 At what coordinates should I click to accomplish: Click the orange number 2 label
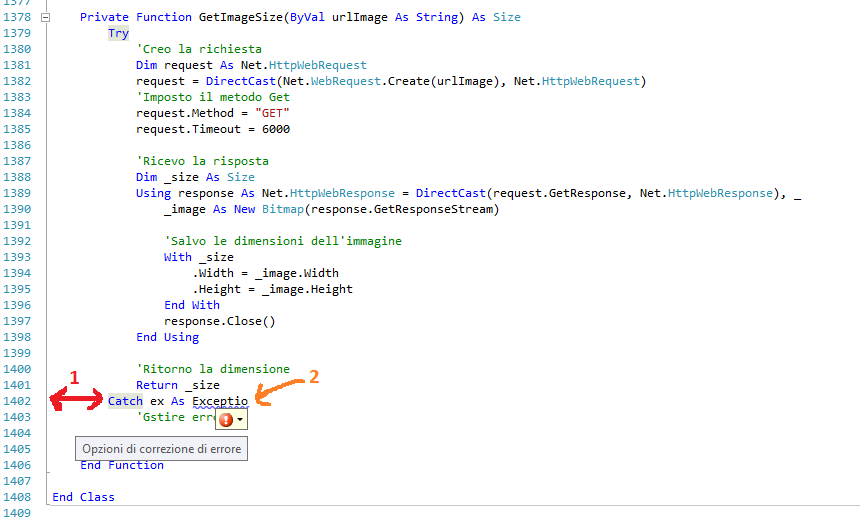pyautogui.click(x=313, y=377)
